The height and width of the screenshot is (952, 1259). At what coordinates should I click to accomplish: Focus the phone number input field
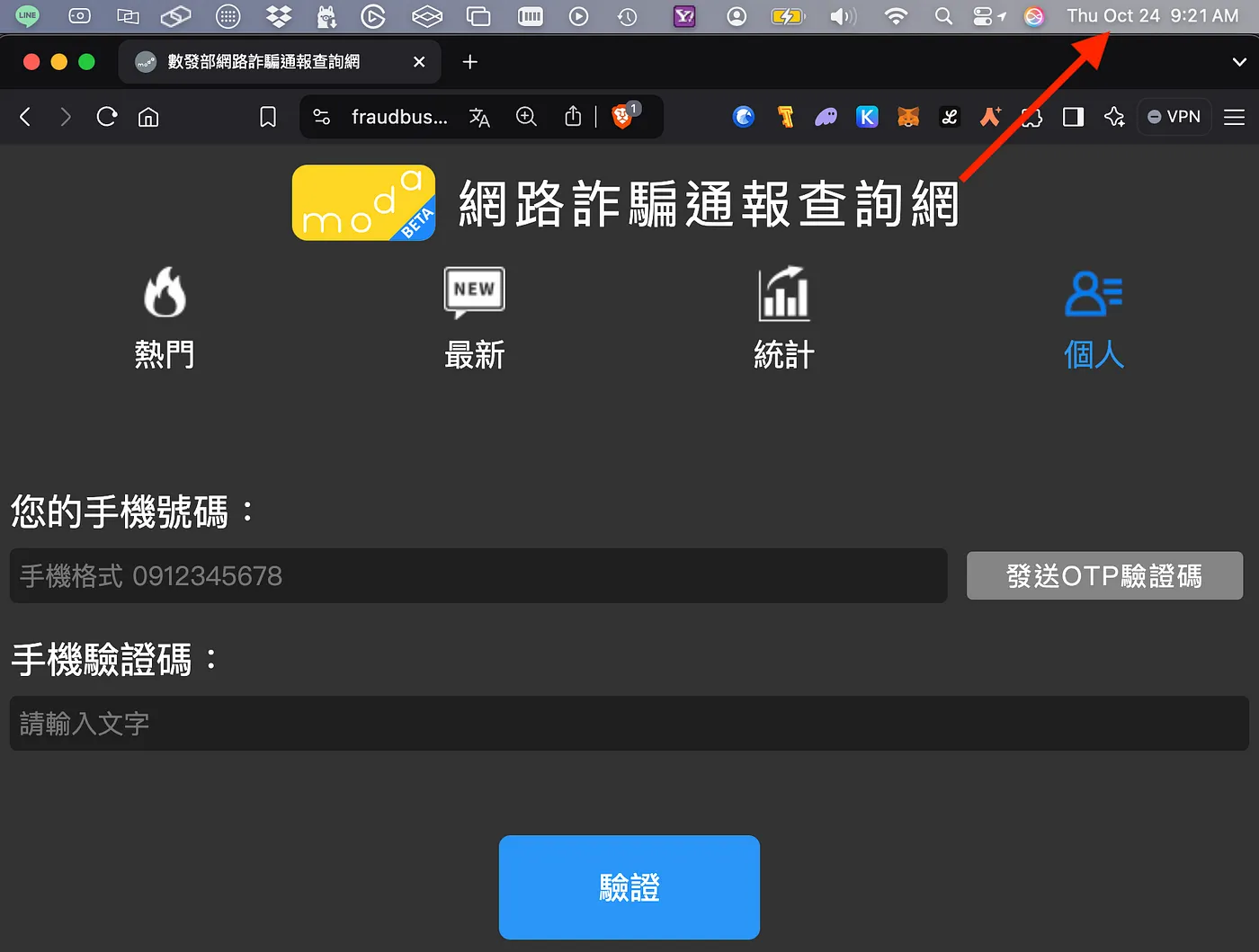coord(478,575)
